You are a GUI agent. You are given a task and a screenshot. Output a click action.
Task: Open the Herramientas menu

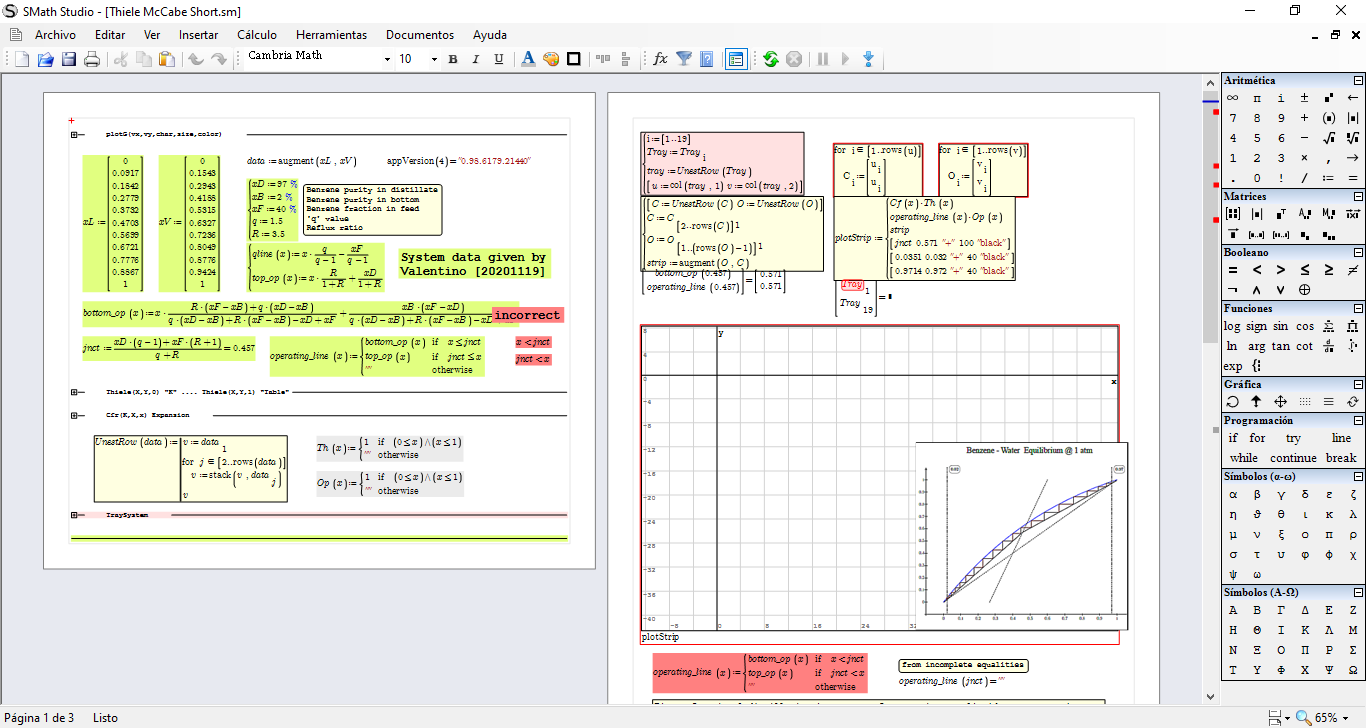click(x=331, y=34)
